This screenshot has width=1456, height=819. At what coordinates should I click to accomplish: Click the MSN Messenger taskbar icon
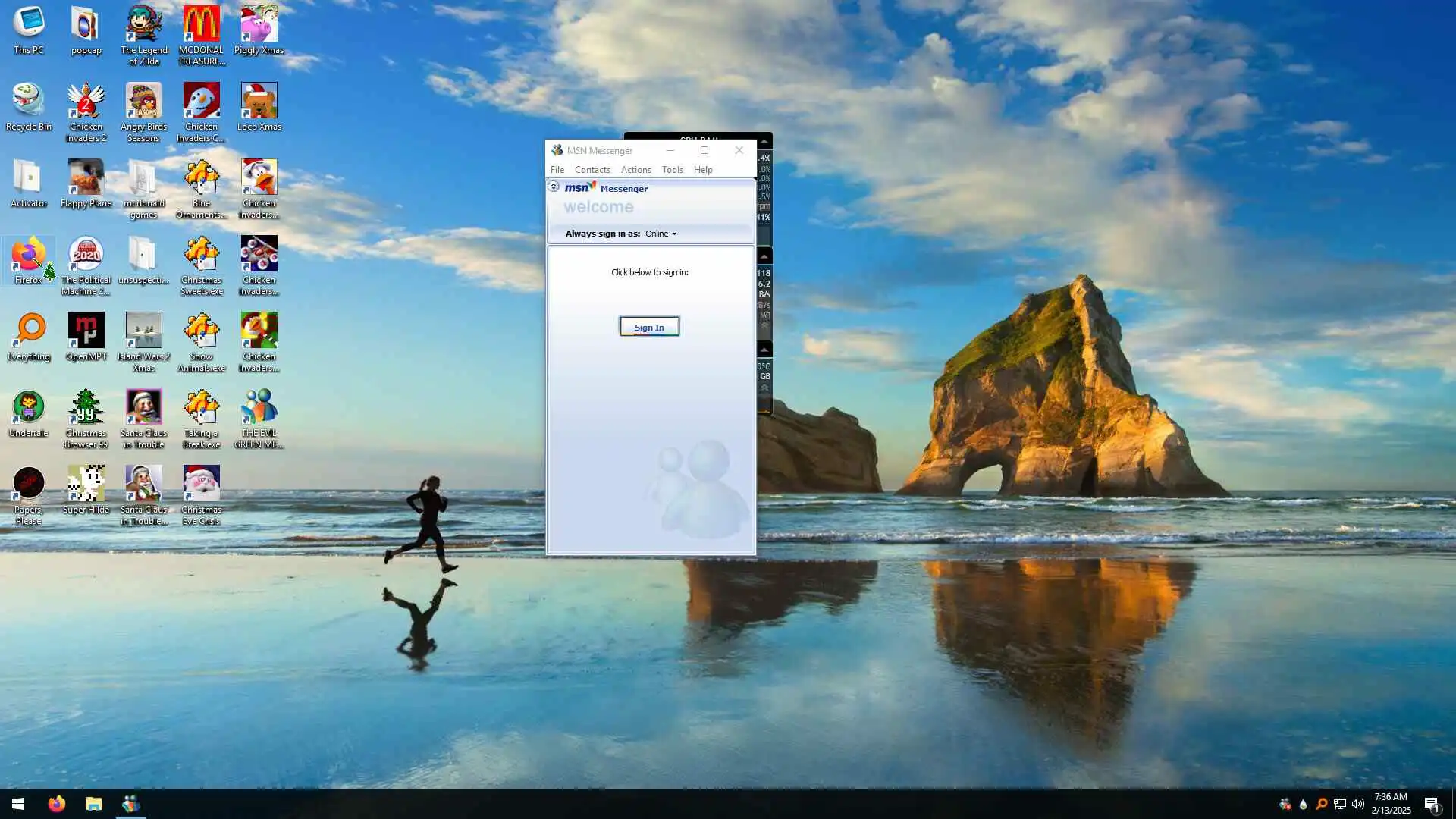(x=130, y=804)
